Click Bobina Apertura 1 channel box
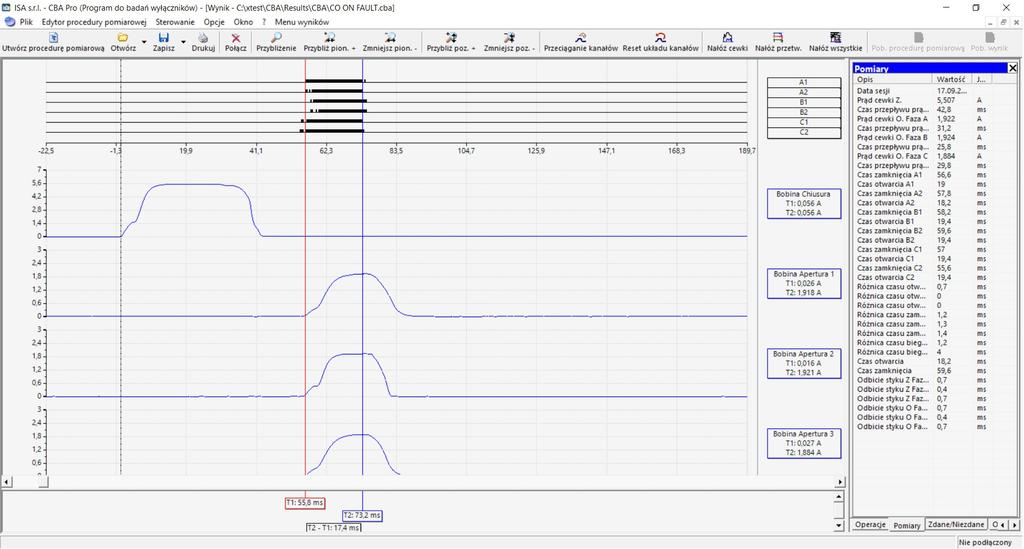Viewport: 1024px width, 549px height. tap(803, 283)
